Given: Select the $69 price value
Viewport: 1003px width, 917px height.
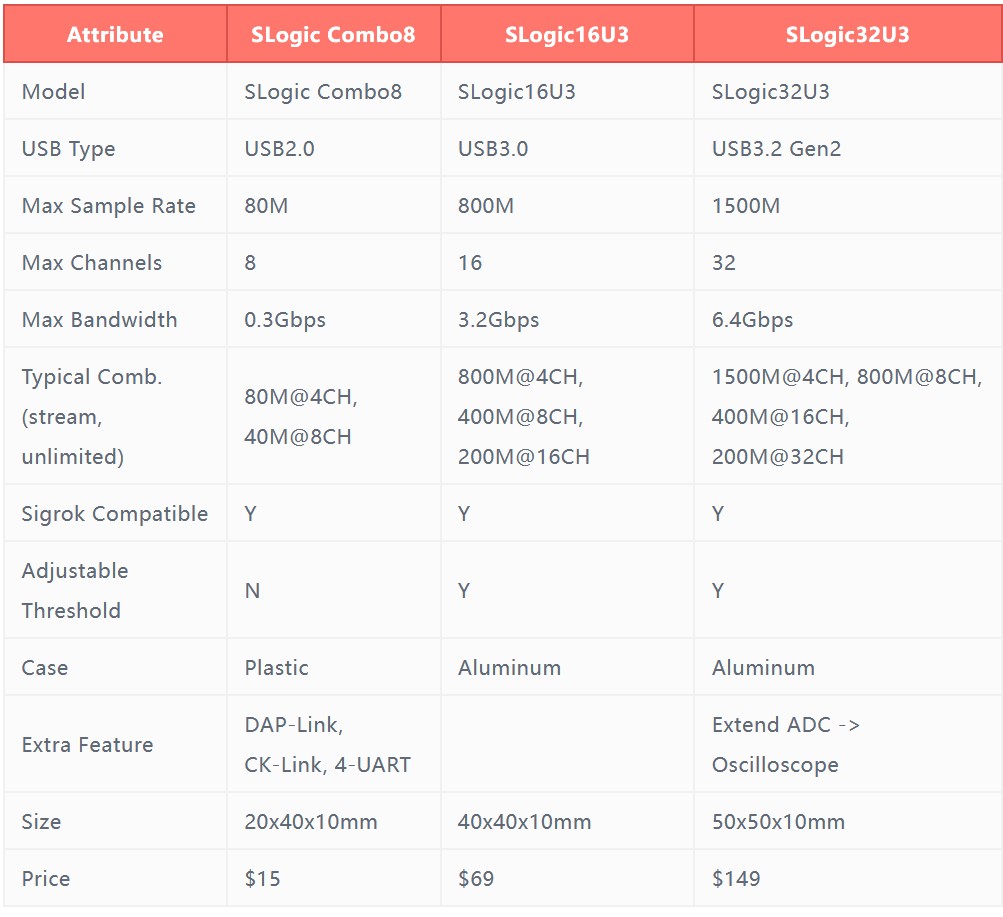Looking at the screenshot, I should point(475,878).
